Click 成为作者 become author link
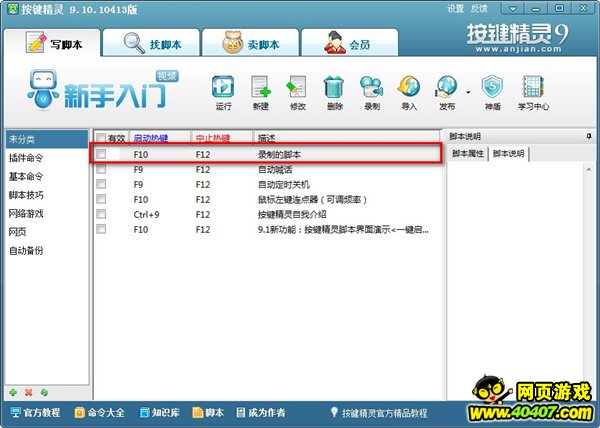Viewport: 600px width, 428px height. click(261, 412)
